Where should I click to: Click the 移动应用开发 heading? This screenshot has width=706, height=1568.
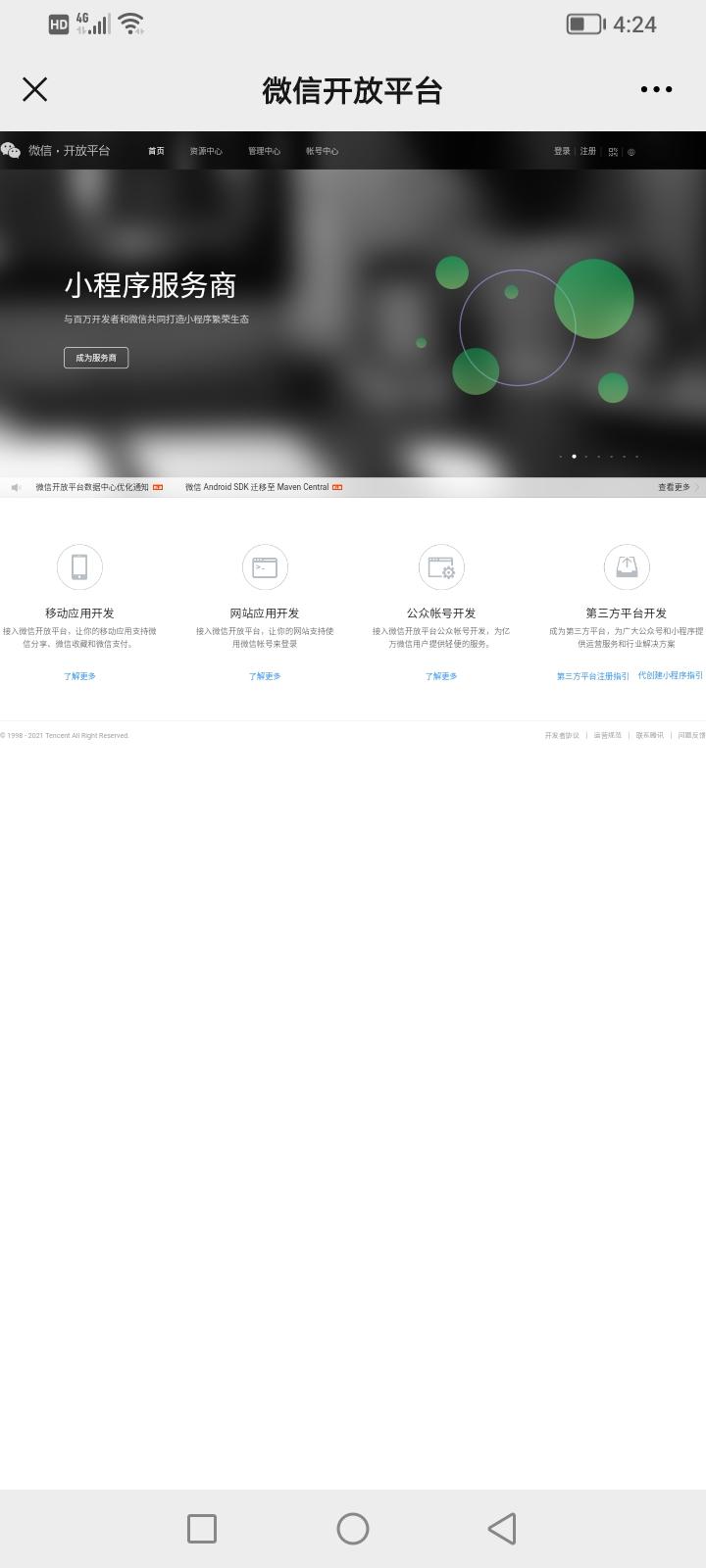pos(79,613)
